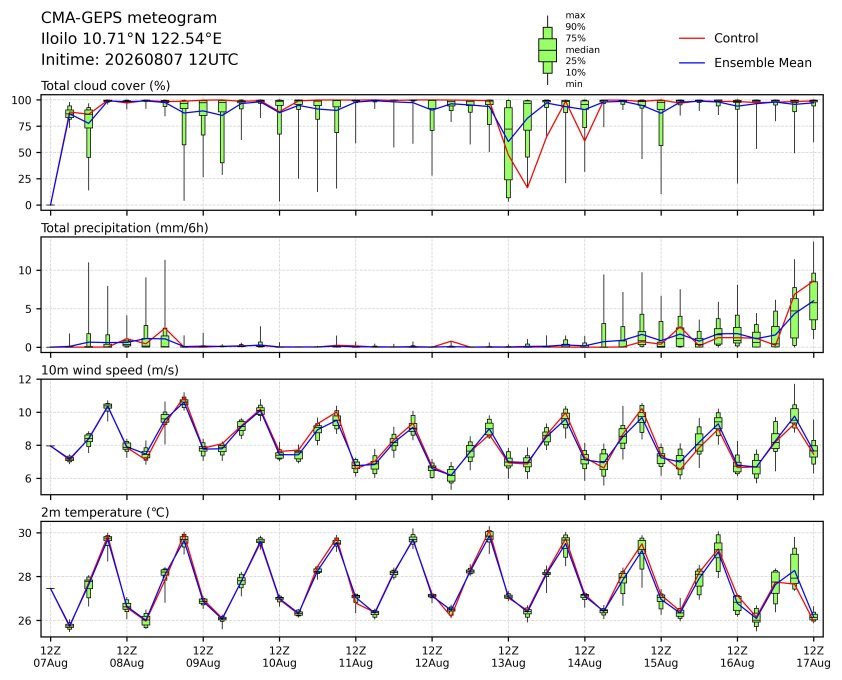Click the '12Z 17Aug' x-axis label
Screen dimensions: 842x680
[x=813, y=657]
